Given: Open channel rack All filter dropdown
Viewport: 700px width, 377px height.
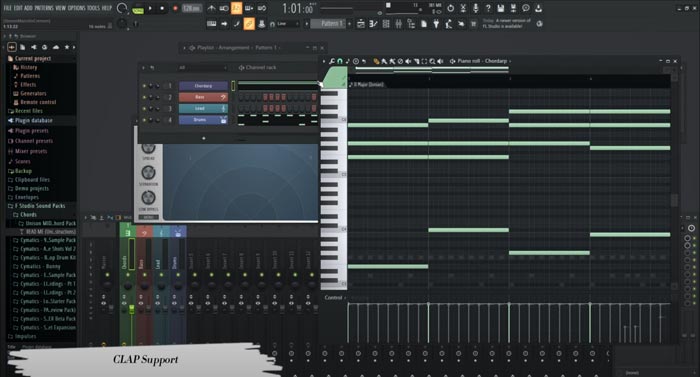Looking at the screenshot, I should coord(202,68).
